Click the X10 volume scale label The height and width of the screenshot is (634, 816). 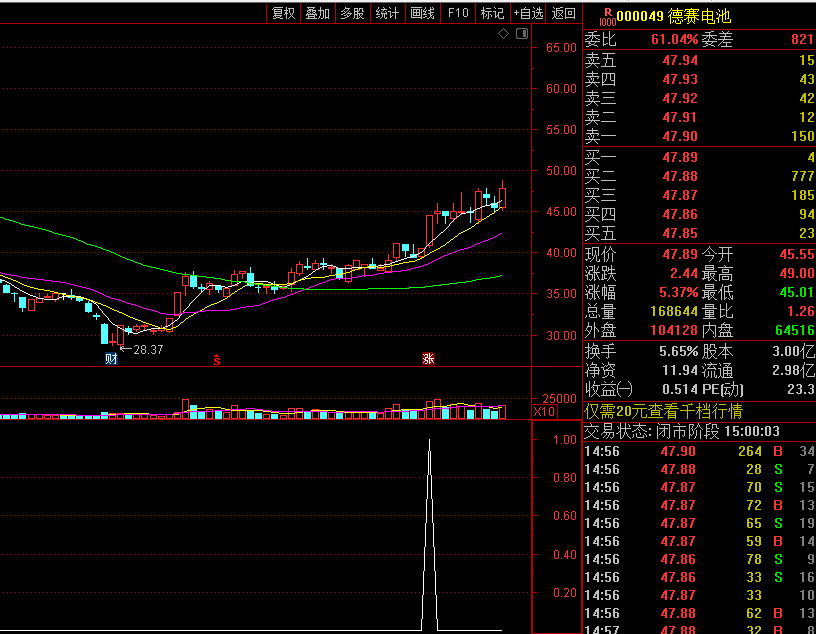click(x=545, y=412)
